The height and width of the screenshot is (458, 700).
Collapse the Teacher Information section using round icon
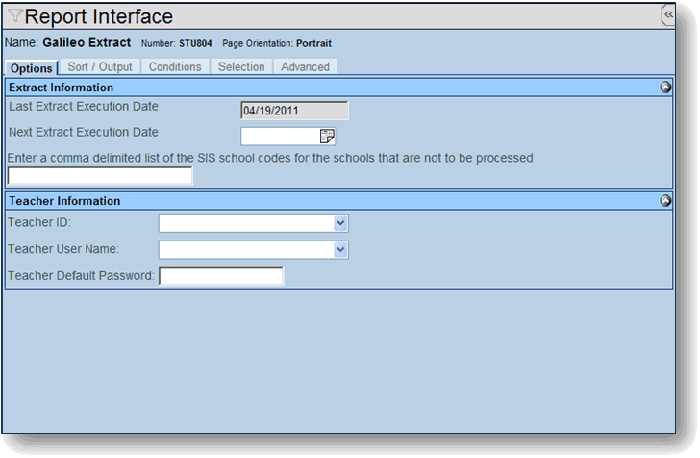point(665,200)
